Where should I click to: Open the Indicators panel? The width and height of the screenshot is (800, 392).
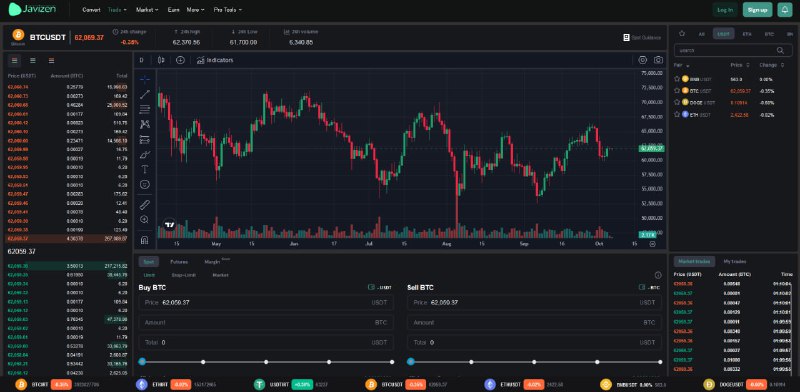(x=215, y=60)
